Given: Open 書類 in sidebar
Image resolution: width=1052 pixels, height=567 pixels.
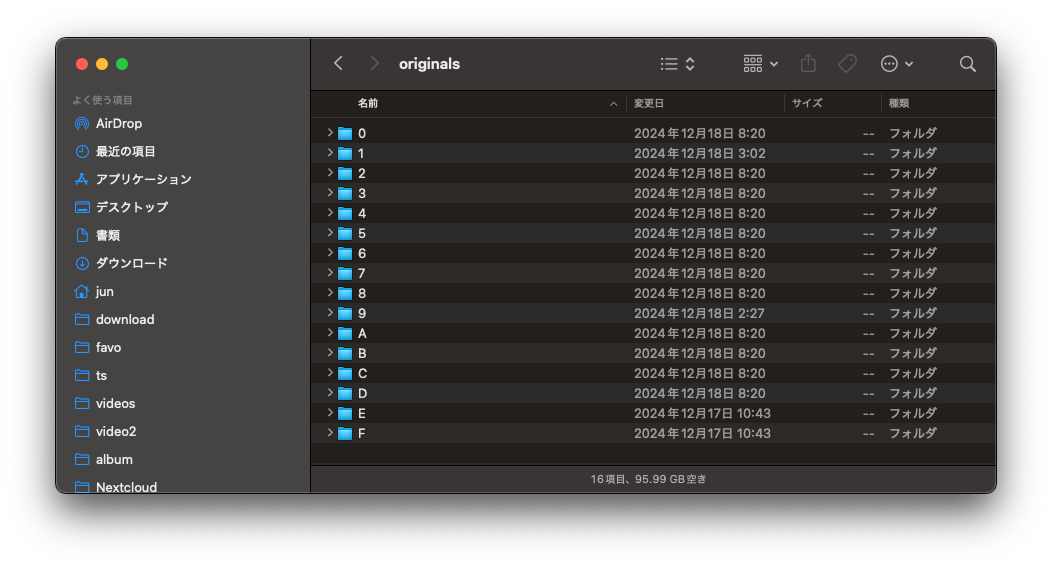Looking at the screenshot, I should click(x=97, y=236).
